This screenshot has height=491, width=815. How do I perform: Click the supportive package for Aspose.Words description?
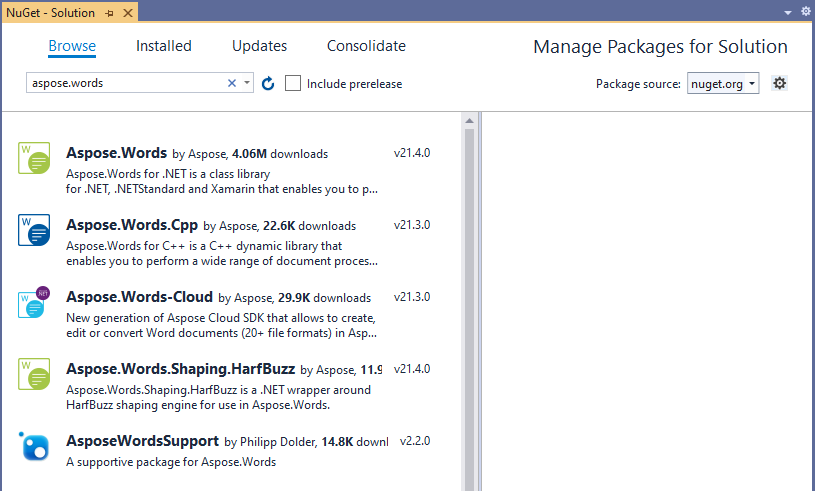(x=171, y=462)
